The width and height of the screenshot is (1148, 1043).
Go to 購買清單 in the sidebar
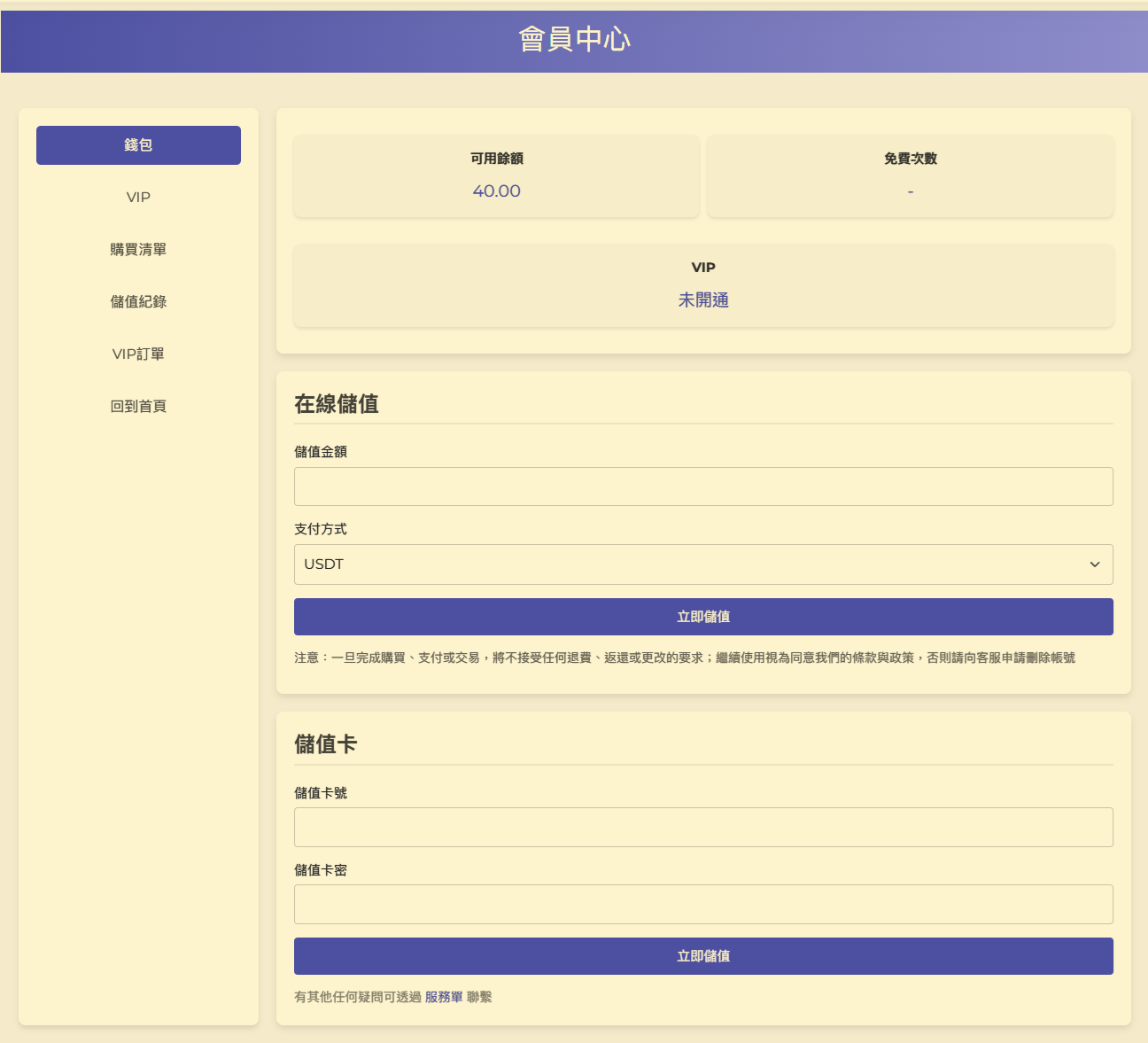click(x=138, y=250)
